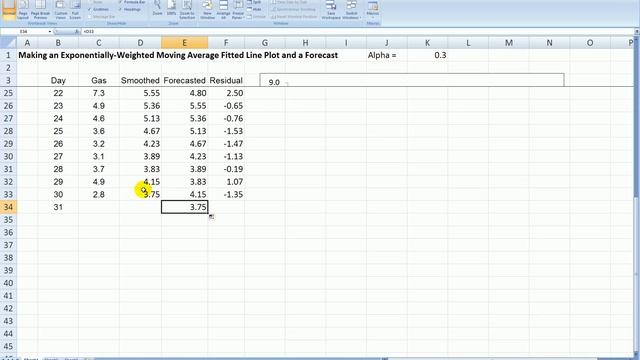Click the Select All corner button
640x360 pixels.
[8, 42]
